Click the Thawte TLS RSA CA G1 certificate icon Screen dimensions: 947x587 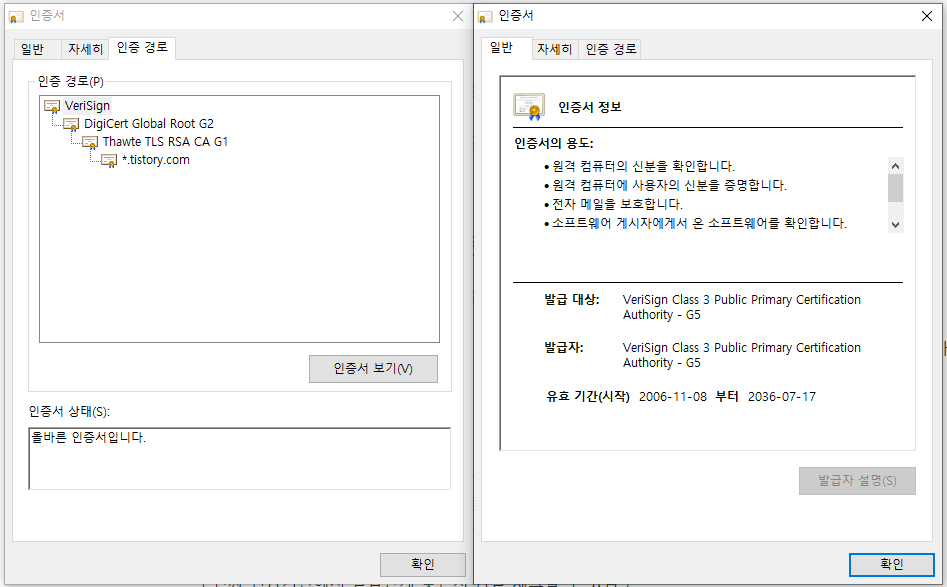tap(90, 143)
